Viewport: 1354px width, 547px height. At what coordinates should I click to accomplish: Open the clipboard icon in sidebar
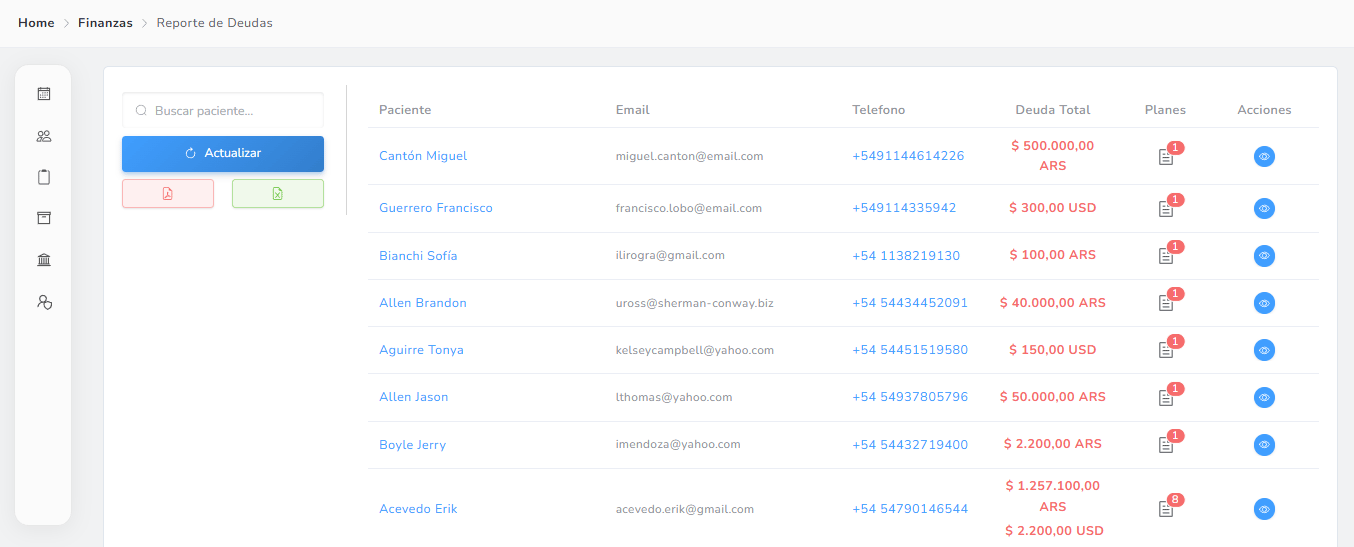click(x=43, y=177)
